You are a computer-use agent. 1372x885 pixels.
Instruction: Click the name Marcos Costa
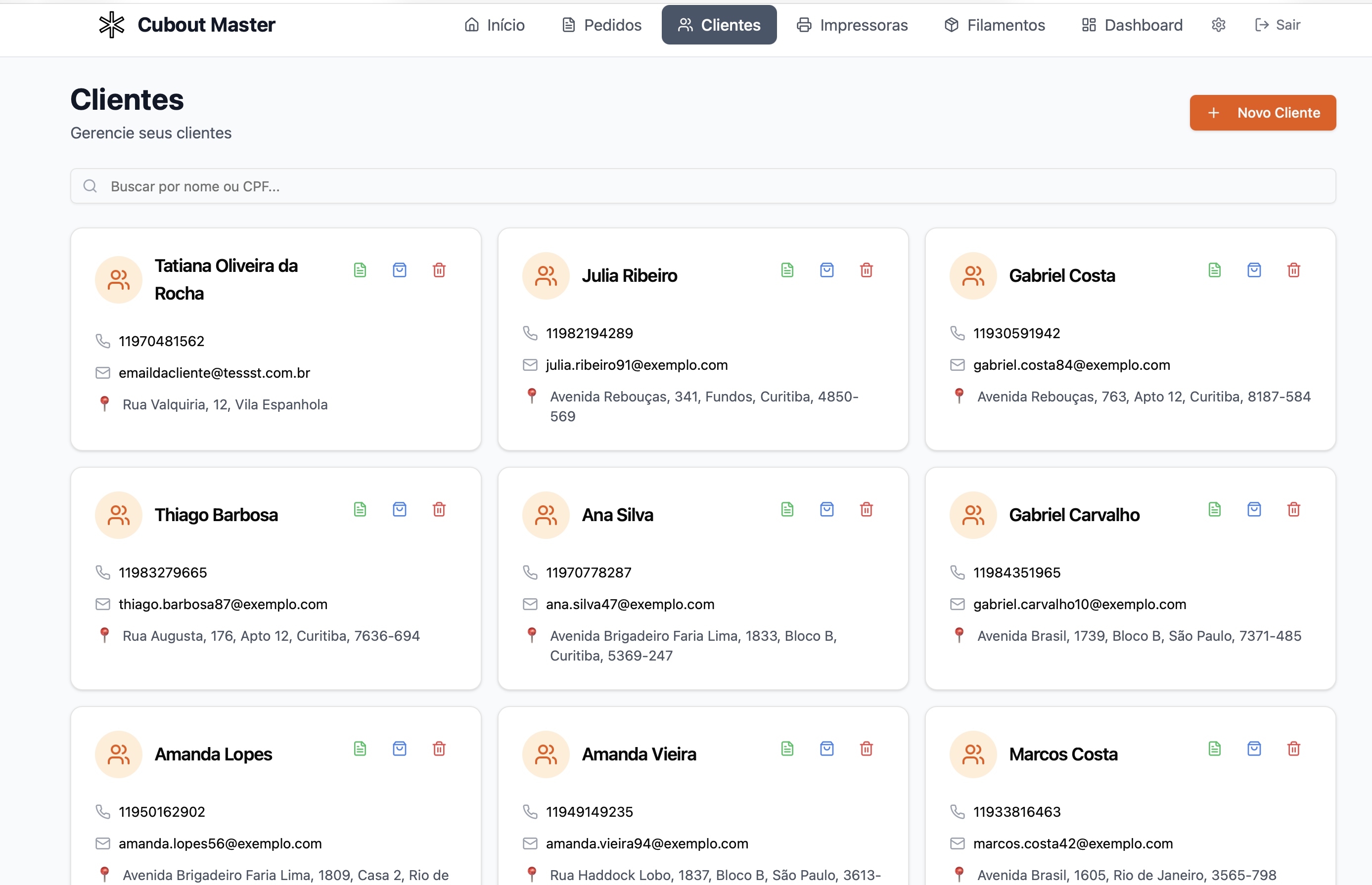click(1063, 754)
